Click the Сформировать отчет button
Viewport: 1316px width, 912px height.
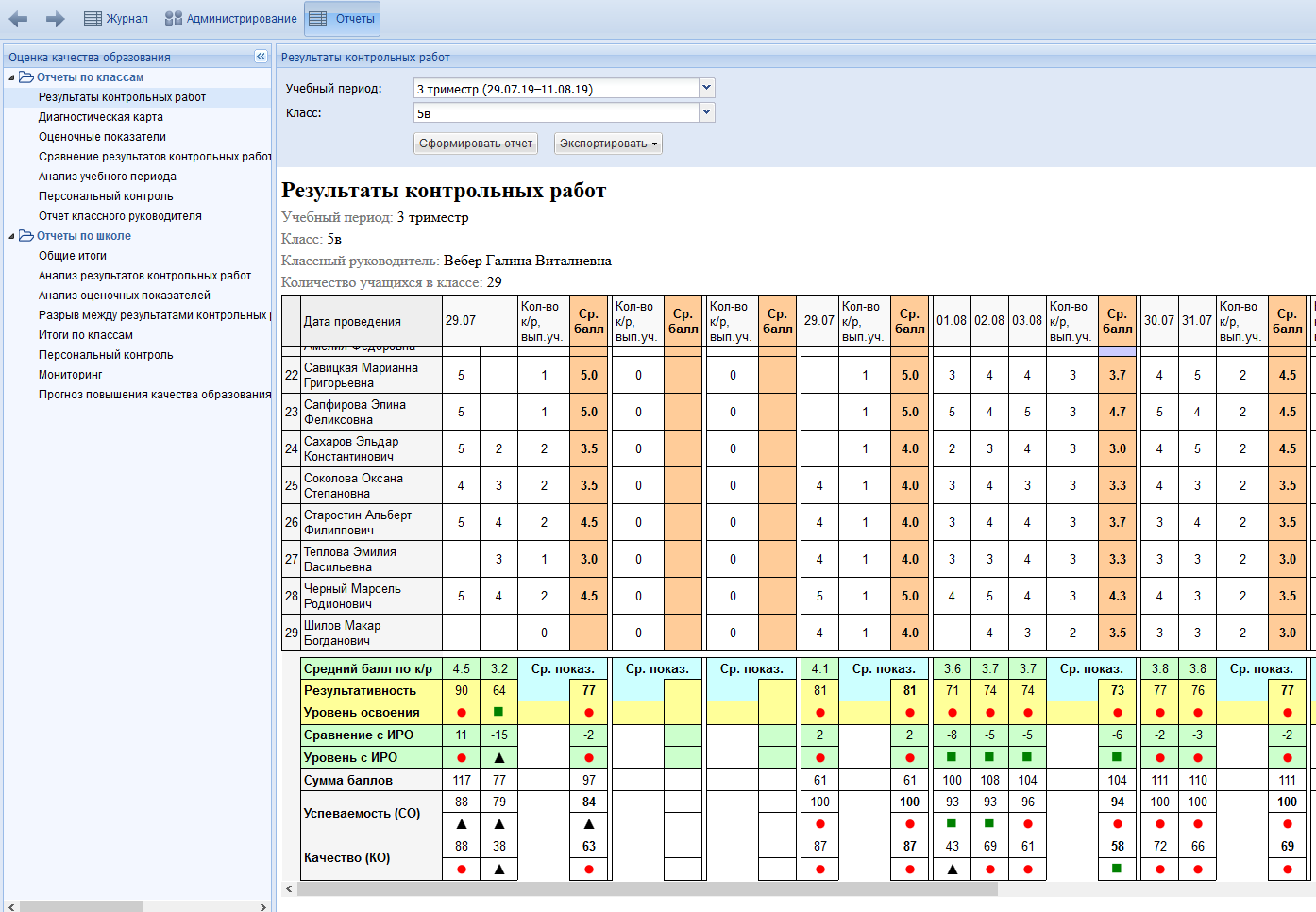(x=476, y=144)
